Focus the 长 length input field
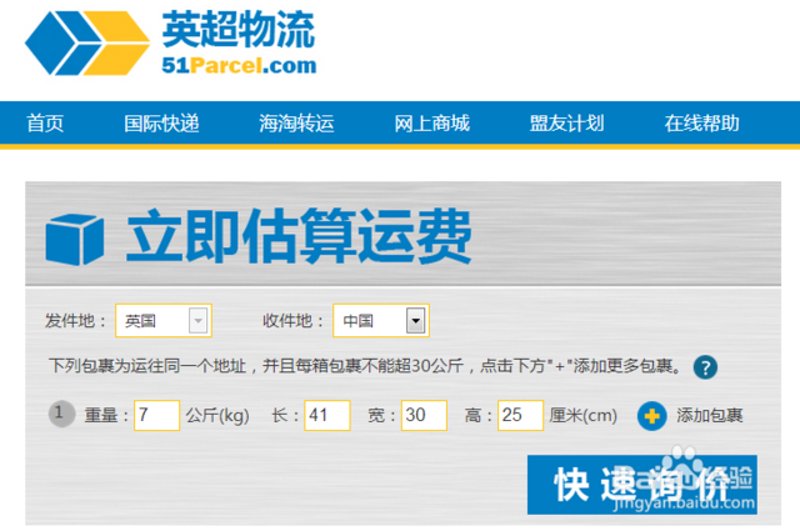800x531 pixels. (x=327, y=415)
